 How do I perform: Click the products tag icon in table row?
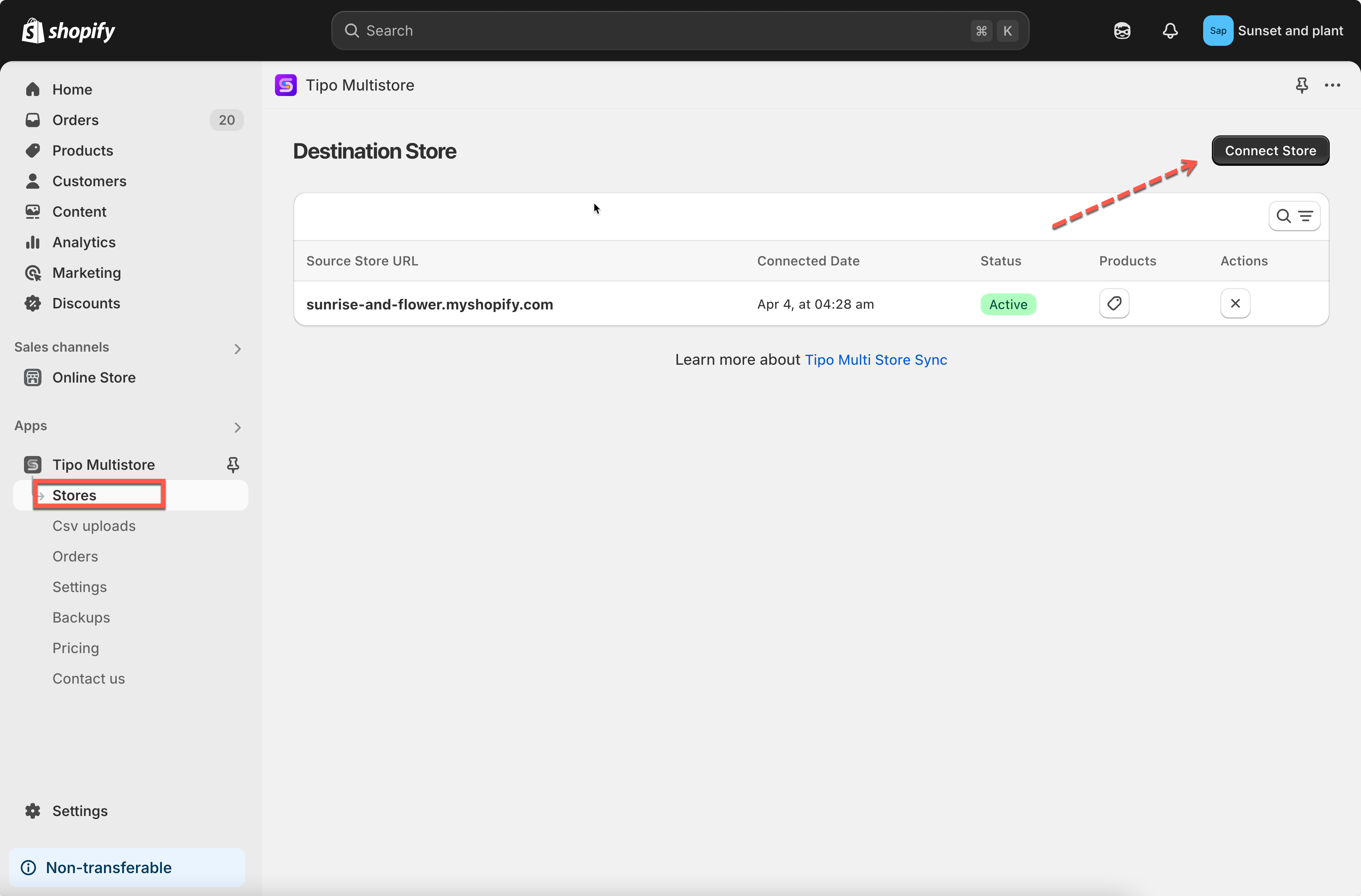(x=1113, y=304)
